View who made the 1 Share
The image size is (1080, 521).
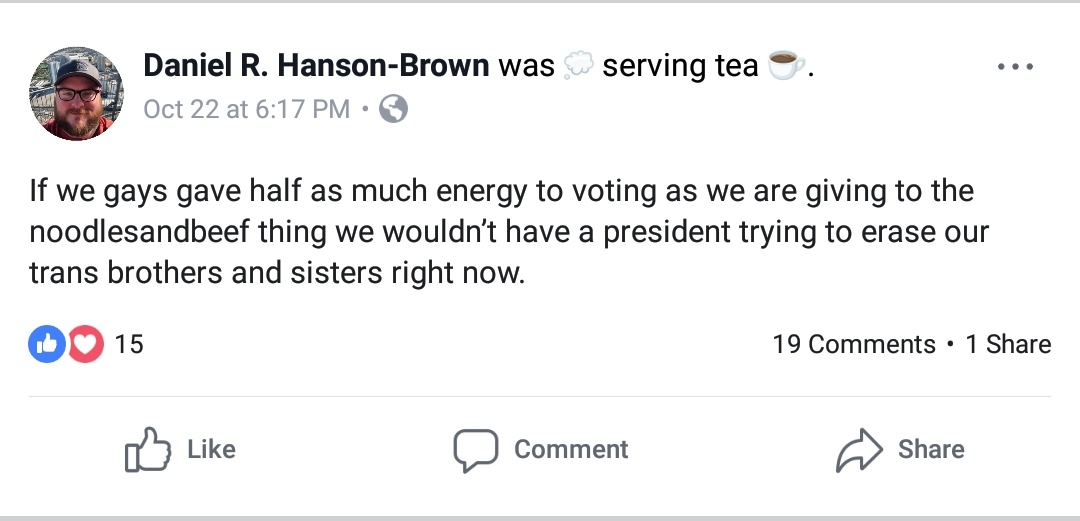click(x=1008, y=344)
